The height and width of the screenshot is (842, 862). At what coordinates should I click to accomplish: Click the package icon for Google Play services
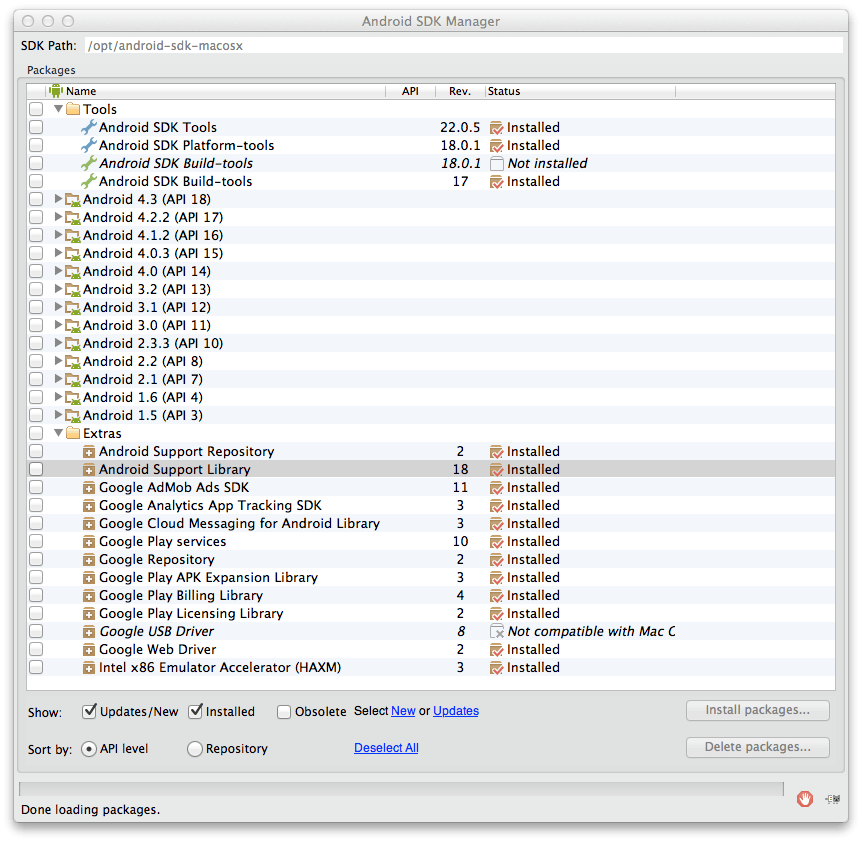tap(89, 542)
